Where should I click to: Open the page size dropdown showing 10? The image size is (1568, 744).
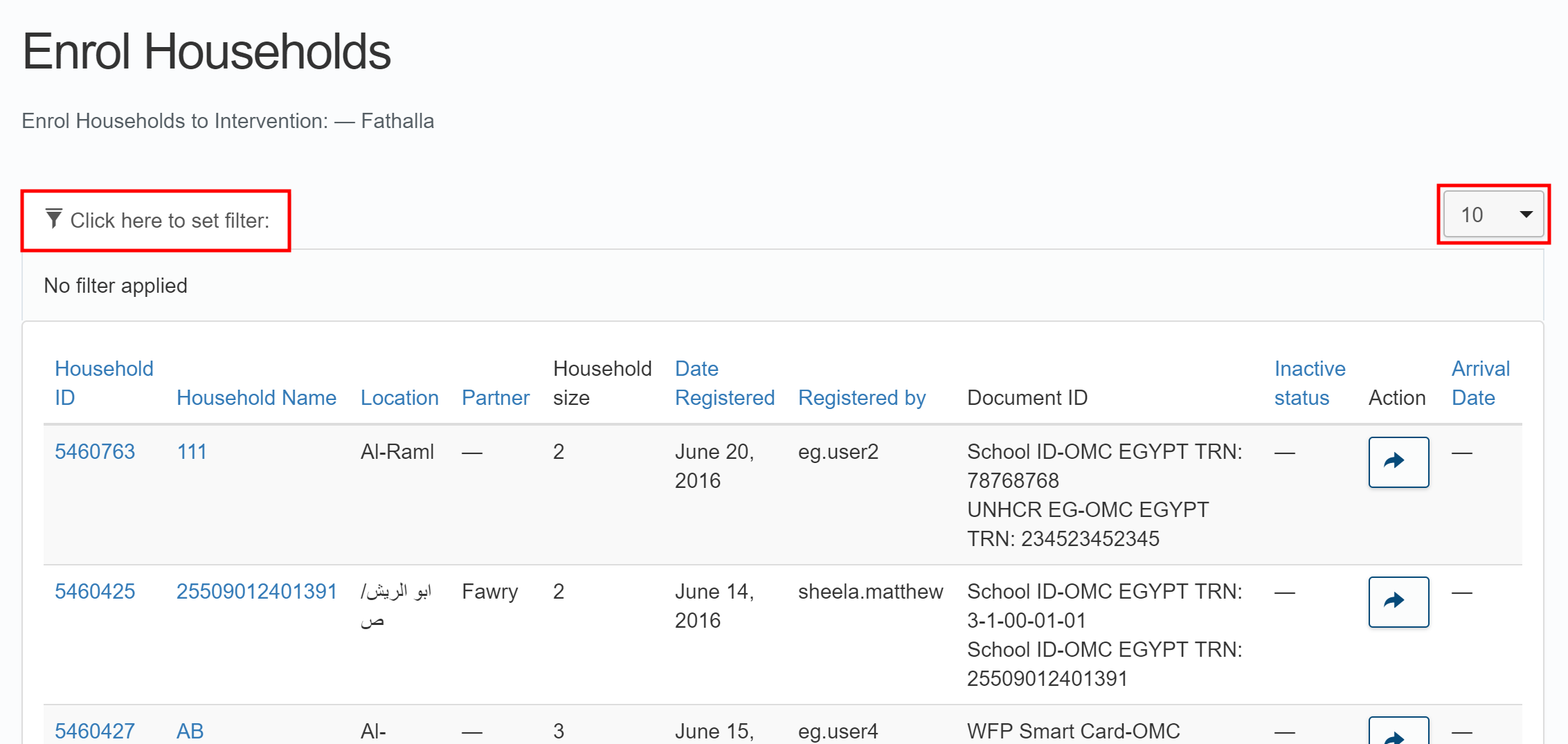(x=1493, y=215)
